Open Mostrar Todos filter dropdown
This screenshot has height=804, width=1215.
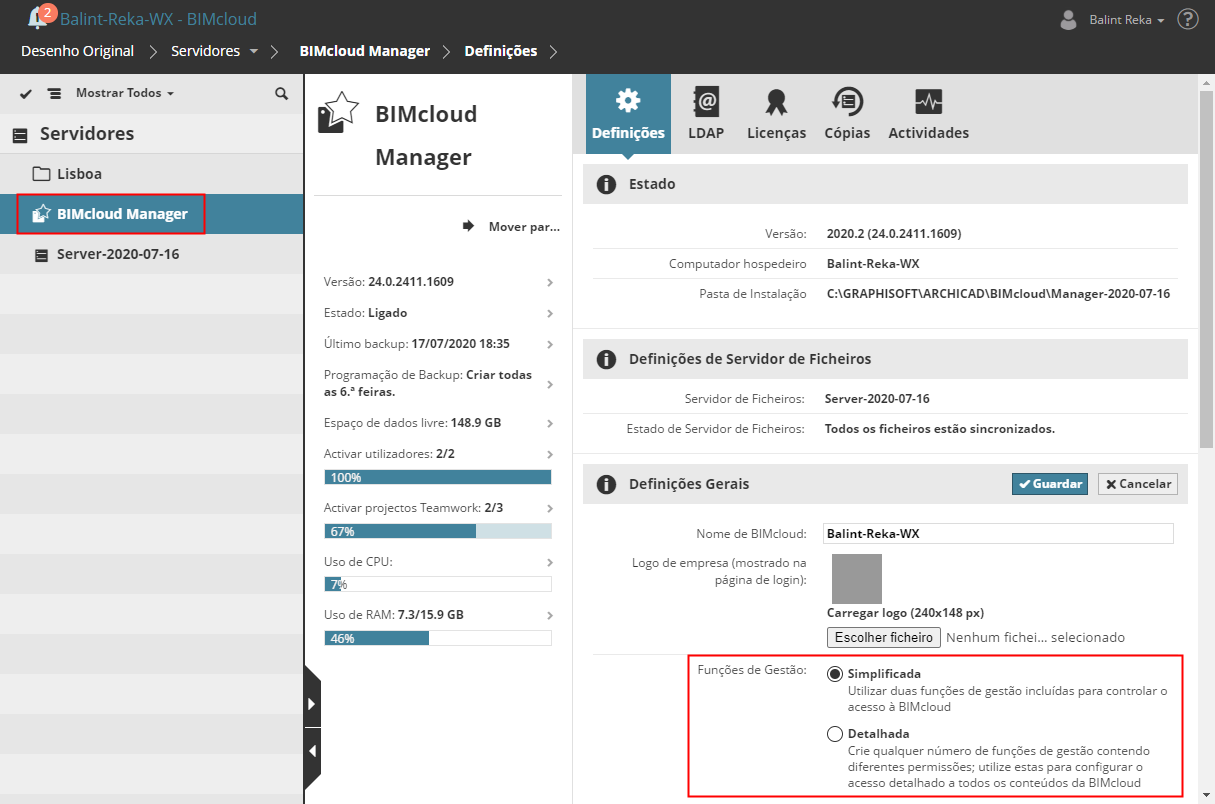125,93
